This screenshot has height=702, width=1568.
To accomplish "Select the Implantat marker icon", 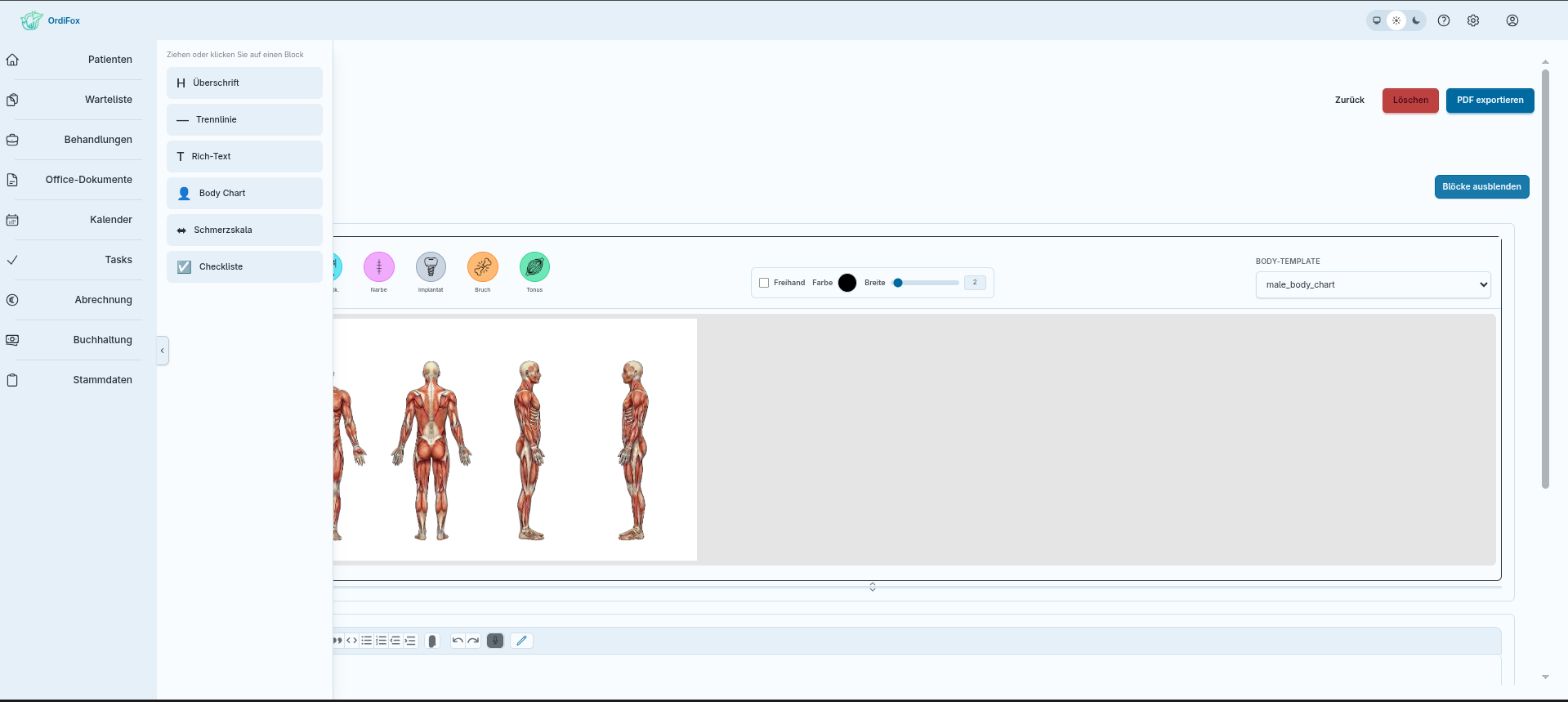I will 431,266.
